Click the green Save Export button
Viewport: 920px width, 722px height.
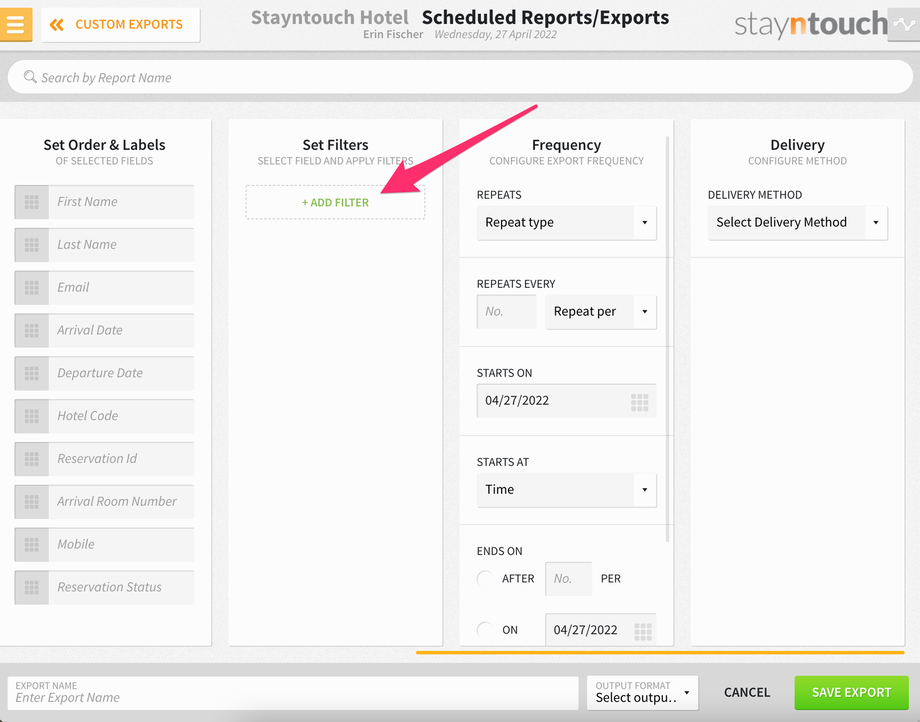851,693
